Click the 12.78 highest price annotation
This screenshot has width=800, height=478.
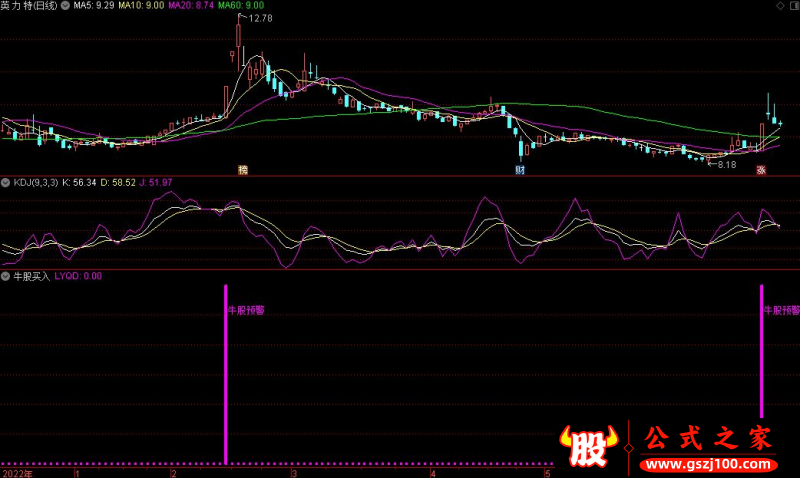259,19
